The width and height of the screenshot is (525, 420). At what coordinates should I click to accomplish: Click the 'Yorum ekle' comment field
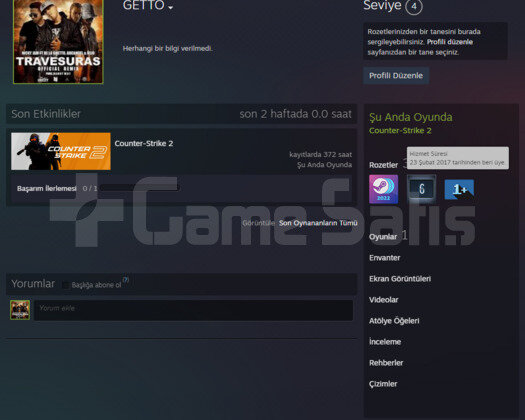click(x=194, y=310)
